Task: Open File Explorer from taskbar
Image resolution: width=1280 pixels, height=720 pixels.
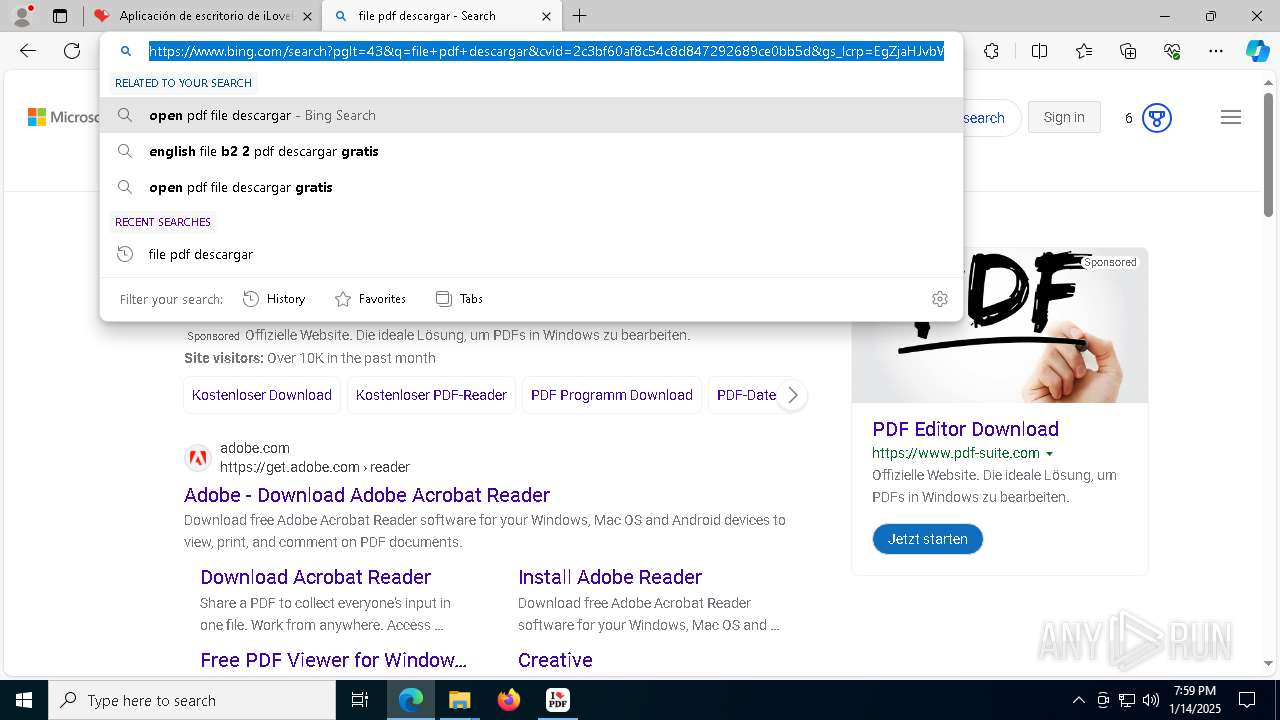Action: pos(459,700)
